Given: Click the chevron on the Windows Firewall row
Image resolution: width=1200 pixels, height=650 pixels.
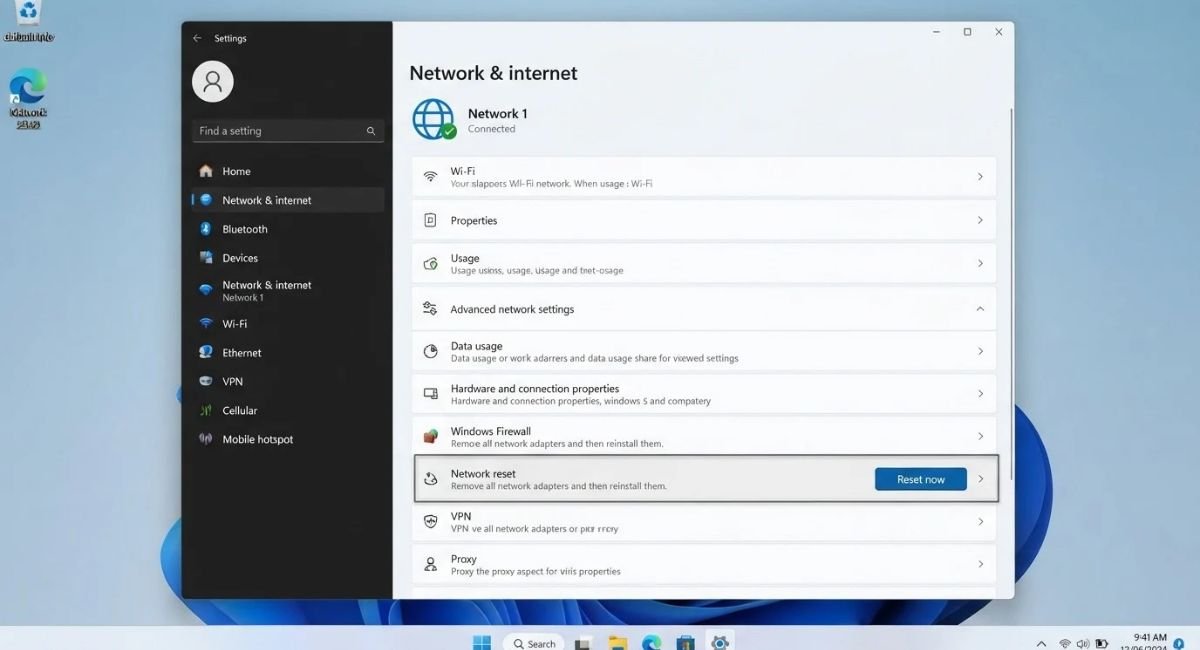Looking at the screenshot, I should (980, 436).
